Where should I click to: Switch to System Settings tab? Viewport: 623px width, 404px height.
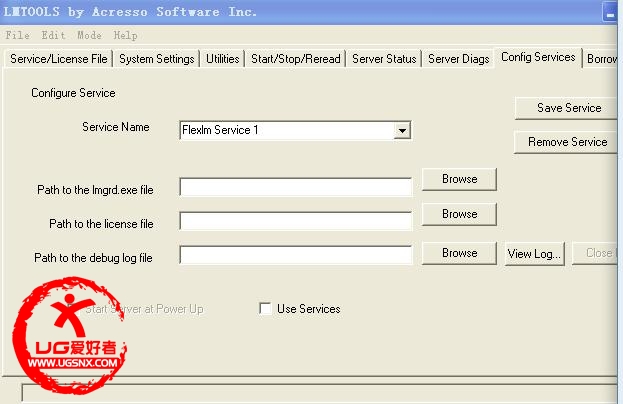[x=157, y=59]
